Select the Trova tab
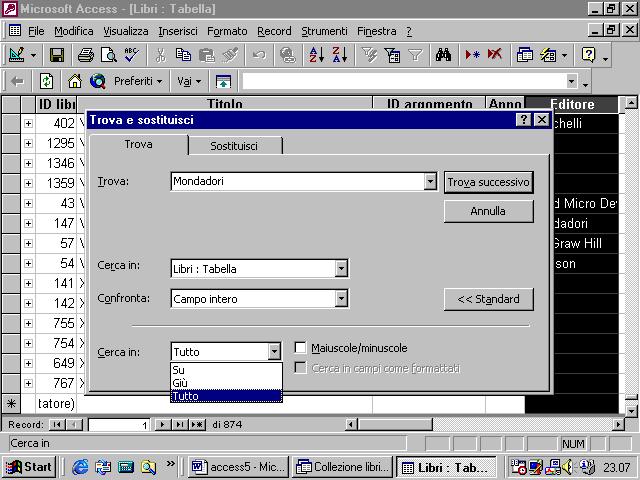The height and width of the screenshot is (480, 640). 139,144
